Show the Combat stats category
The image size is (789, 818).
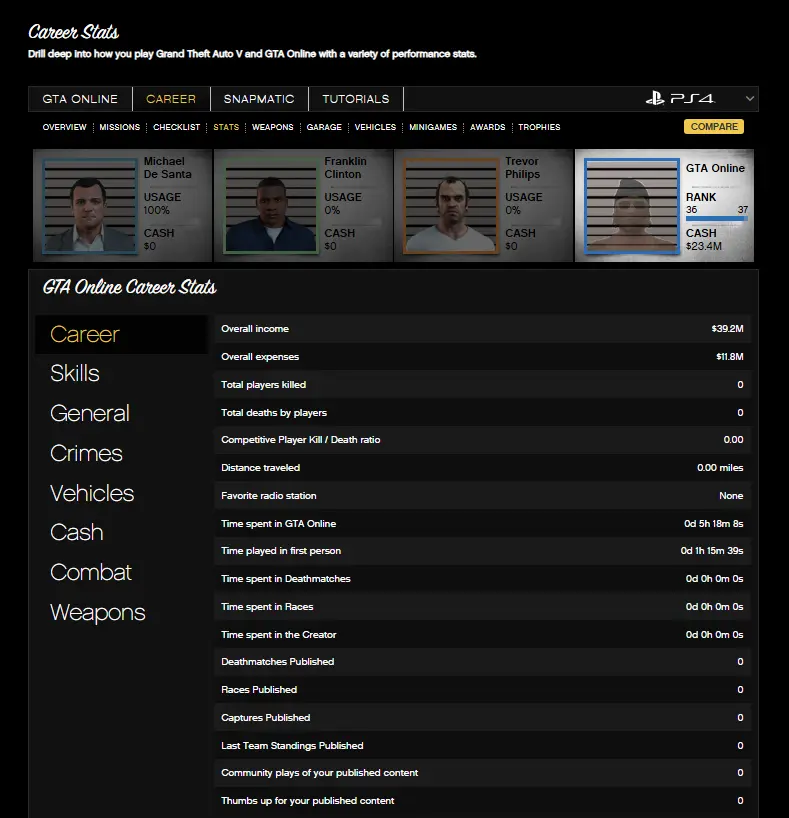(x=91, y=573)
